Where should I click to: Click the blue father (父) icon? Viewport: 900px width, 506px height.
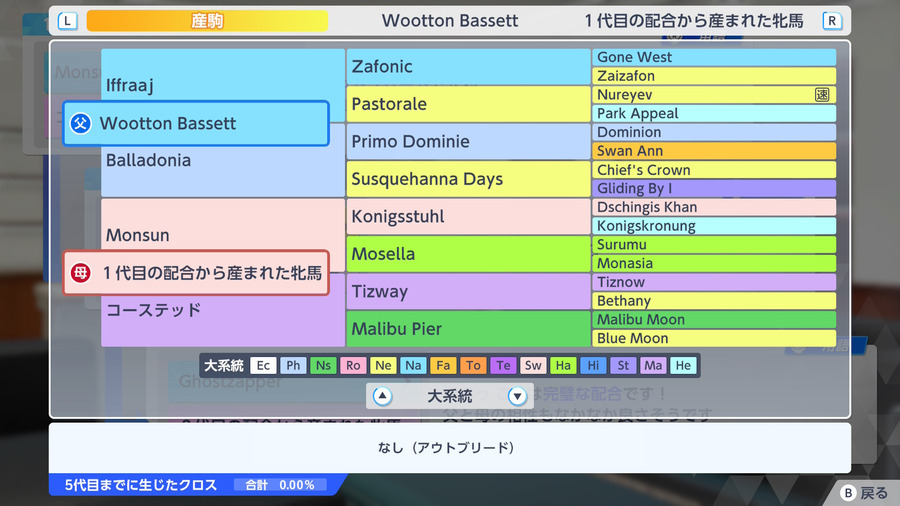[x=80, y=123]
